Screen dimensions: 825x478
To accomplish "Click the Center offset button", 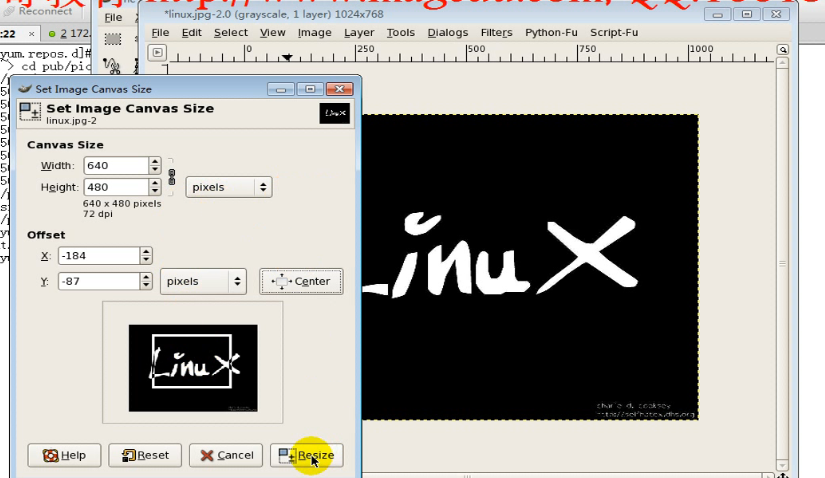I will pos(301,282).
